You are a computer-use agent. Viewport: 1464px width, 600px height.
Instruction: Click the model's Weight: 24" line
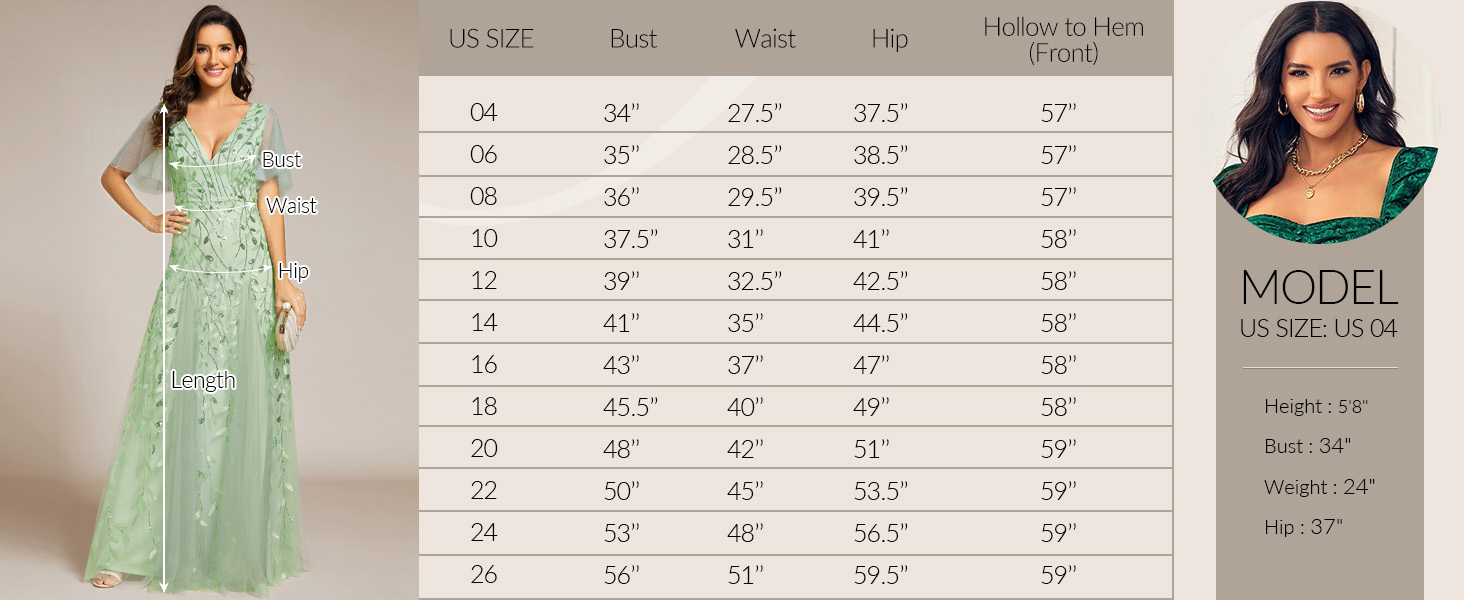(x=1319, y=487)
